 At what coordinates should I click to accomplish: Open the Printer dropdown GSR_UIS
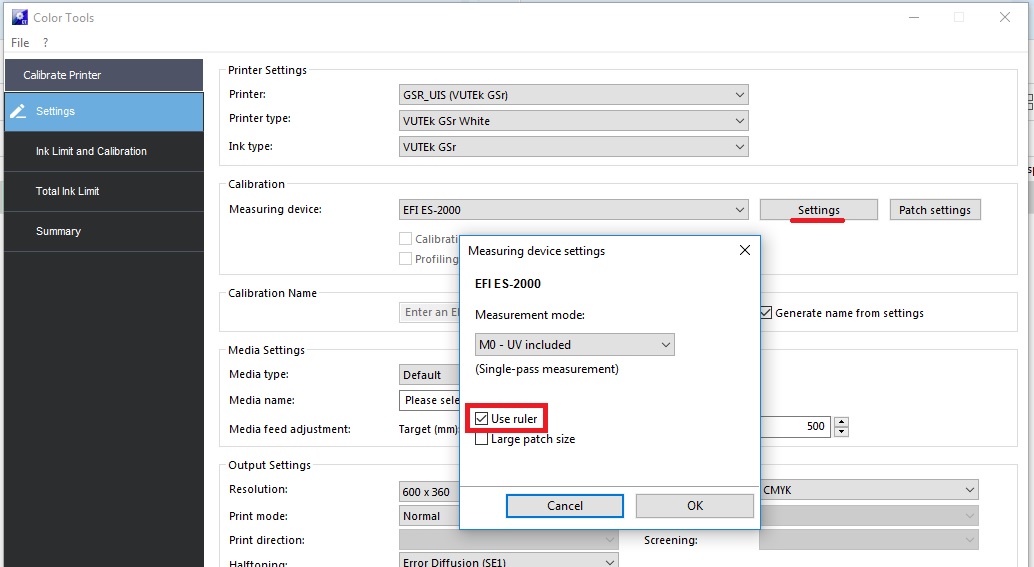[573, 95]
